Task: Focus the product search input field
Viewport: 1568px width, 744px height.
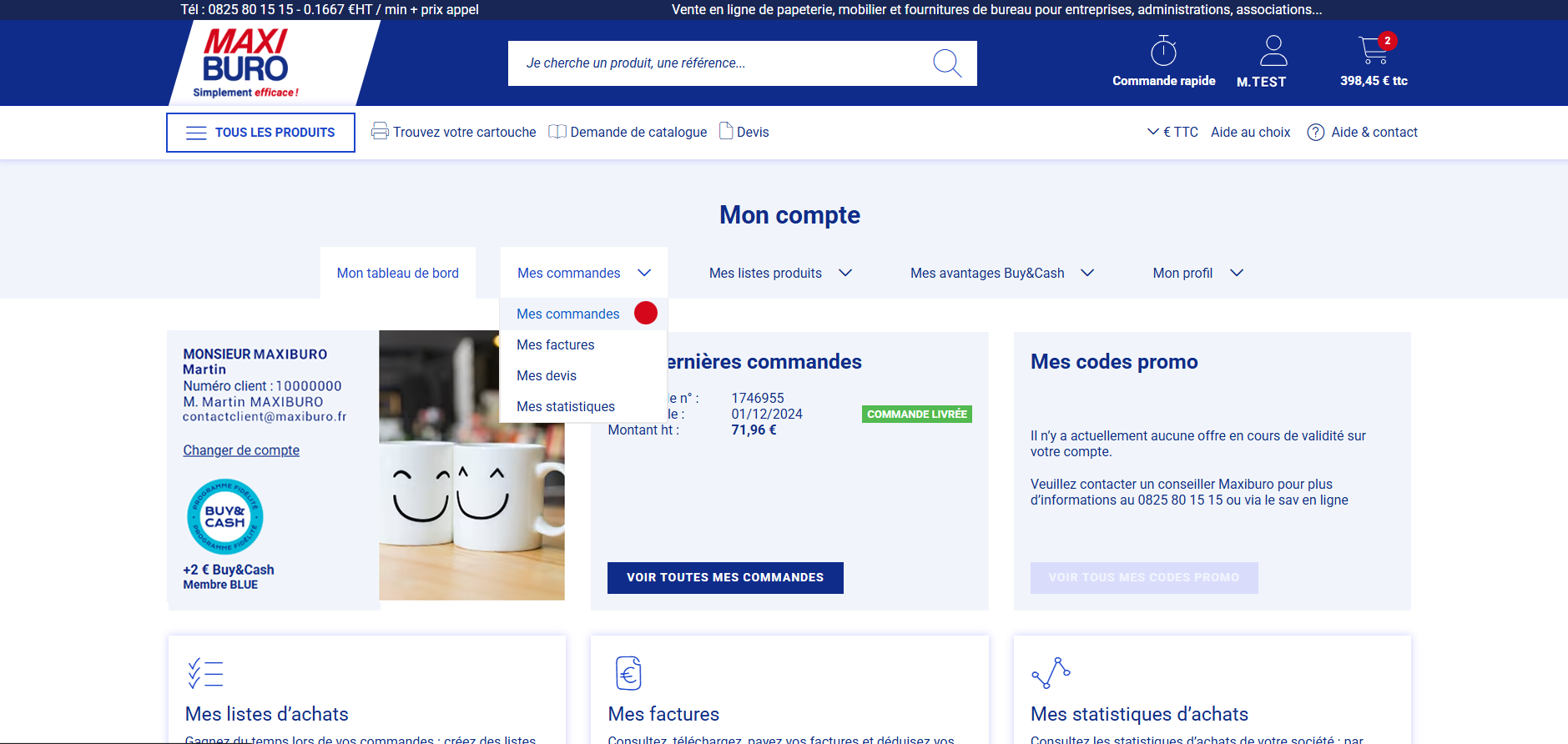Action: (718, 63)
